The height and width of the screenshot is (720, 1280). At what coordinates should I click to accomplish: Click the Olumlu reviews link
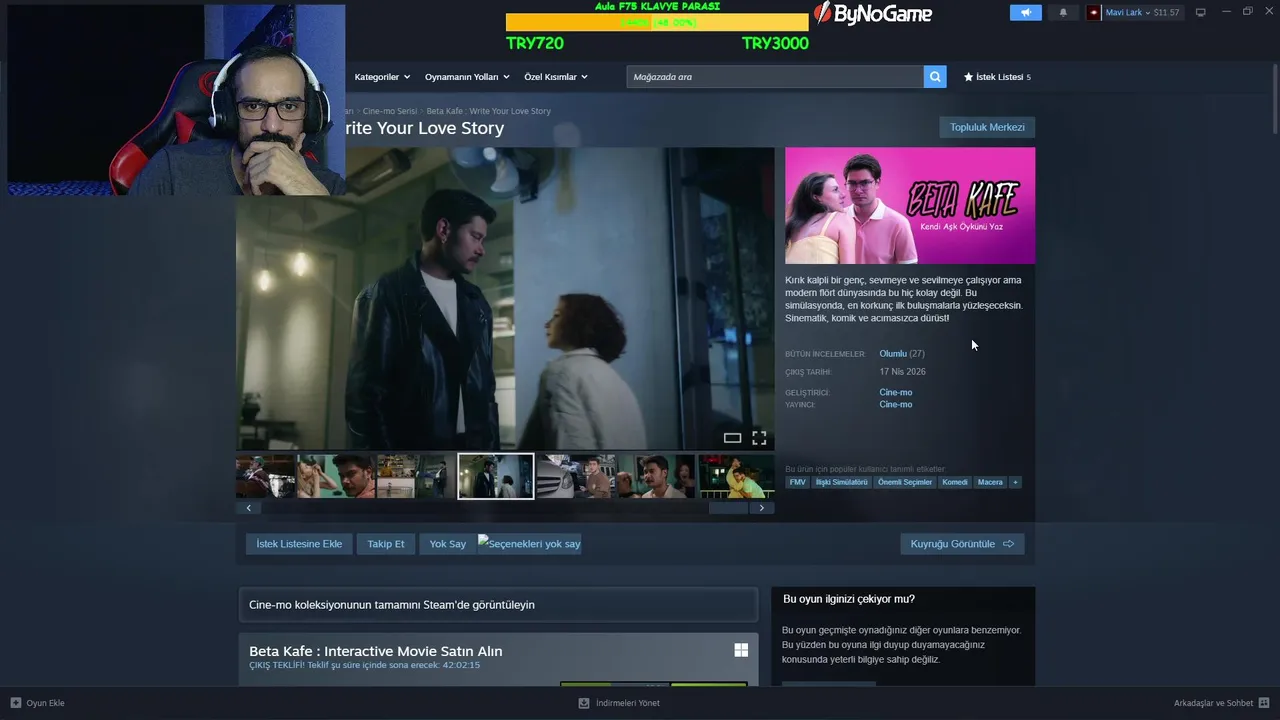tap(893, 354)
